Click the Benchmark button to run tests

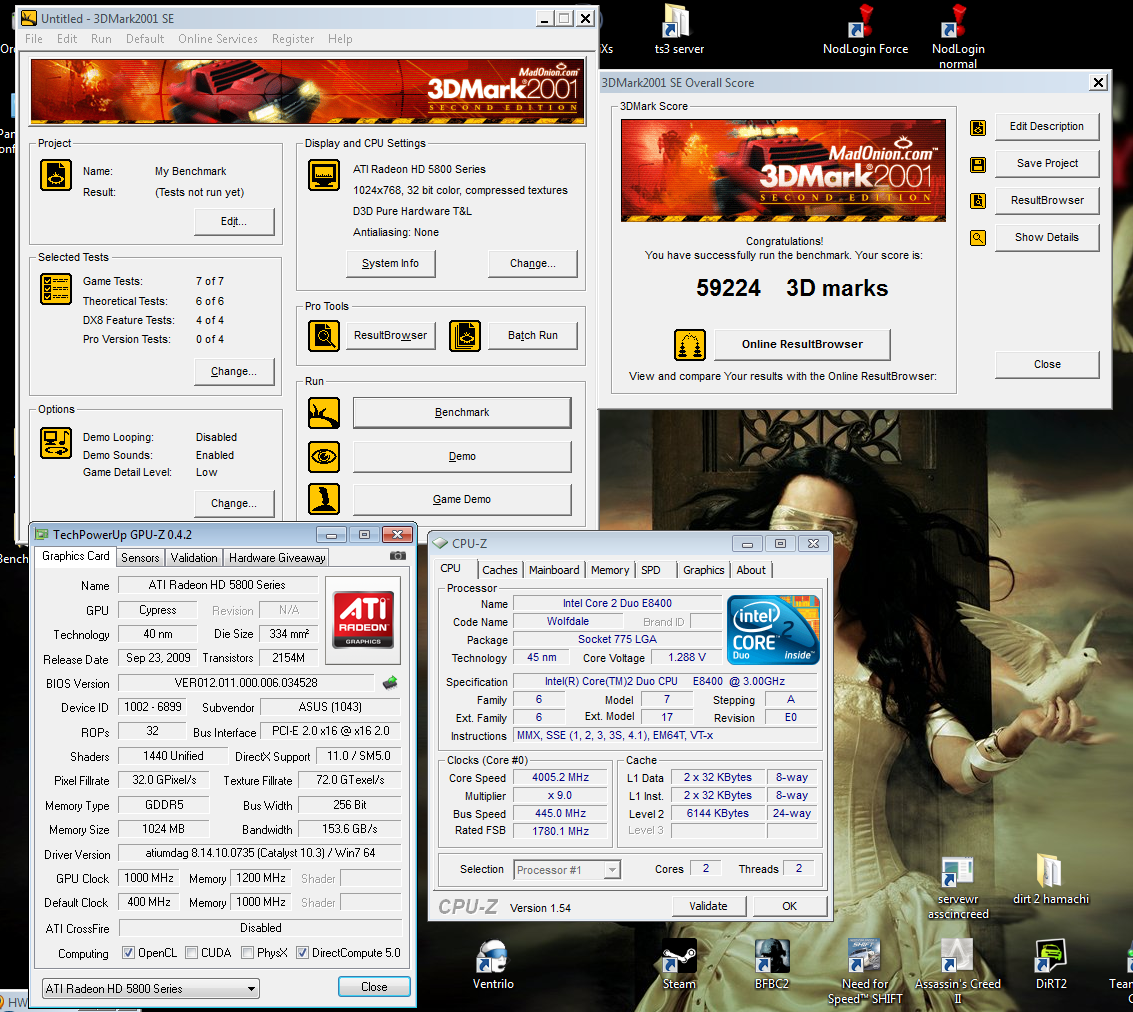(x=462, y=412)
